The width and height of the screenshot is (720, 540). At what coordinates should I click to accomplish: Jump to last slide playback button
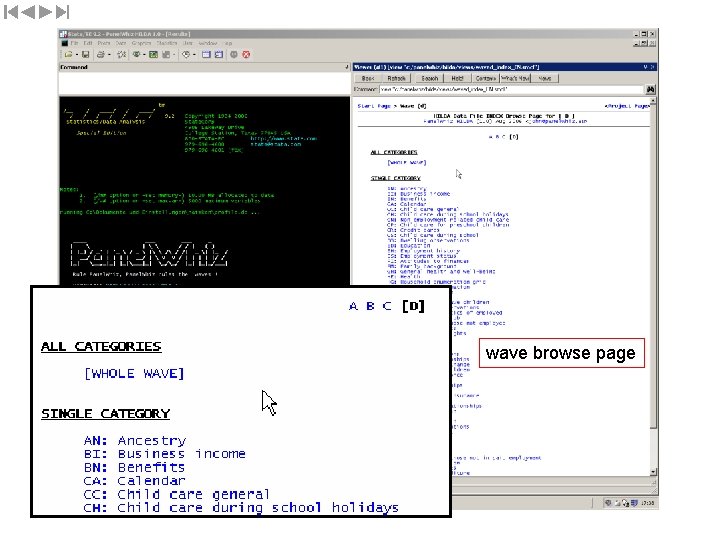62,12
